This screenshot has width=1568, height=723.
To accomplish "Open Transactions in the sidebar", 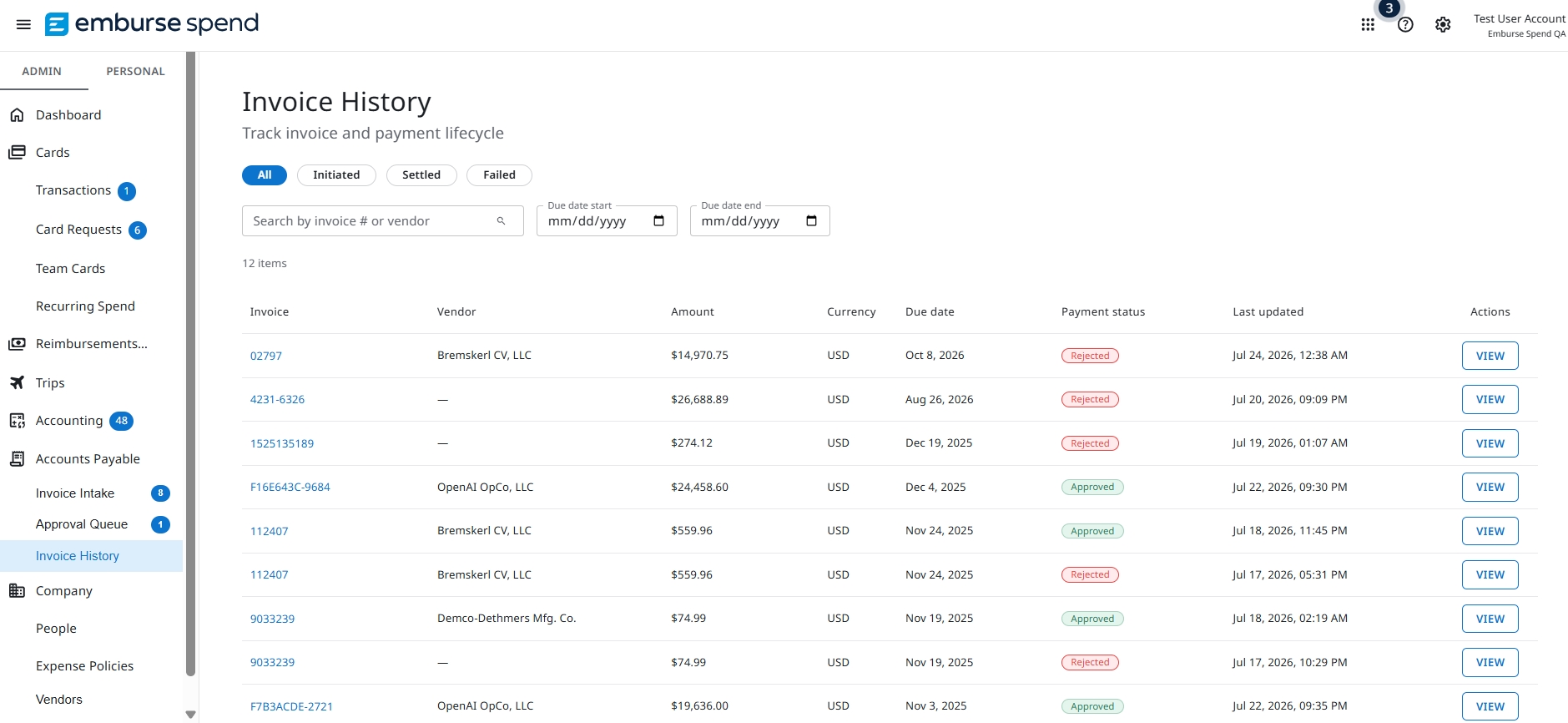I will coord(73,190).
